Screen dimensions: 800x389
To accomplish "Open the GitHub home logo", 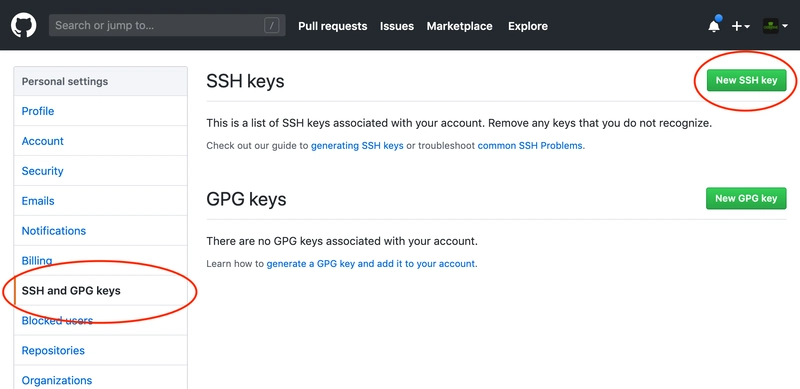I will click(23, 26).
